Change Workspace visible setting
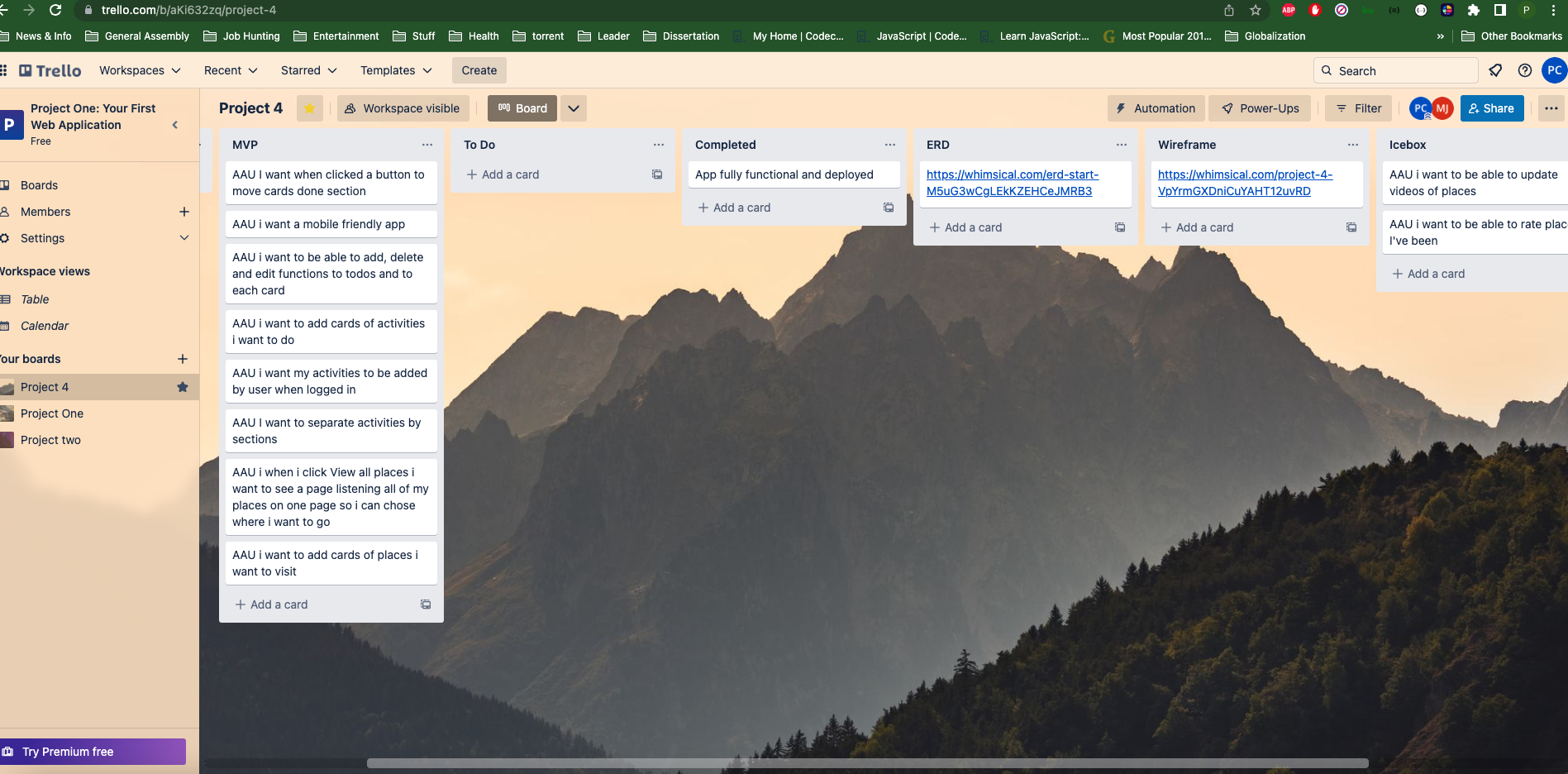1568x774 pixels. (x=403, y=108)
